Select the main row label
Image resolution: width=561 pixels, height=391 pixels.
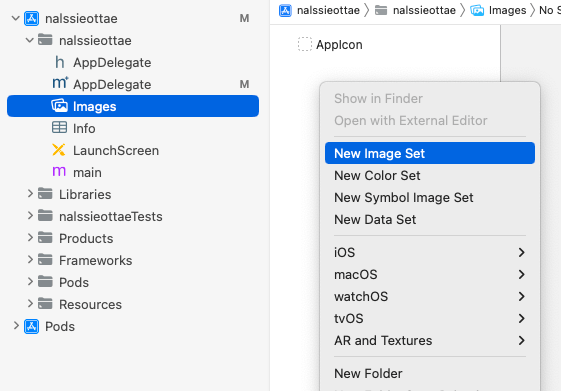87,172
